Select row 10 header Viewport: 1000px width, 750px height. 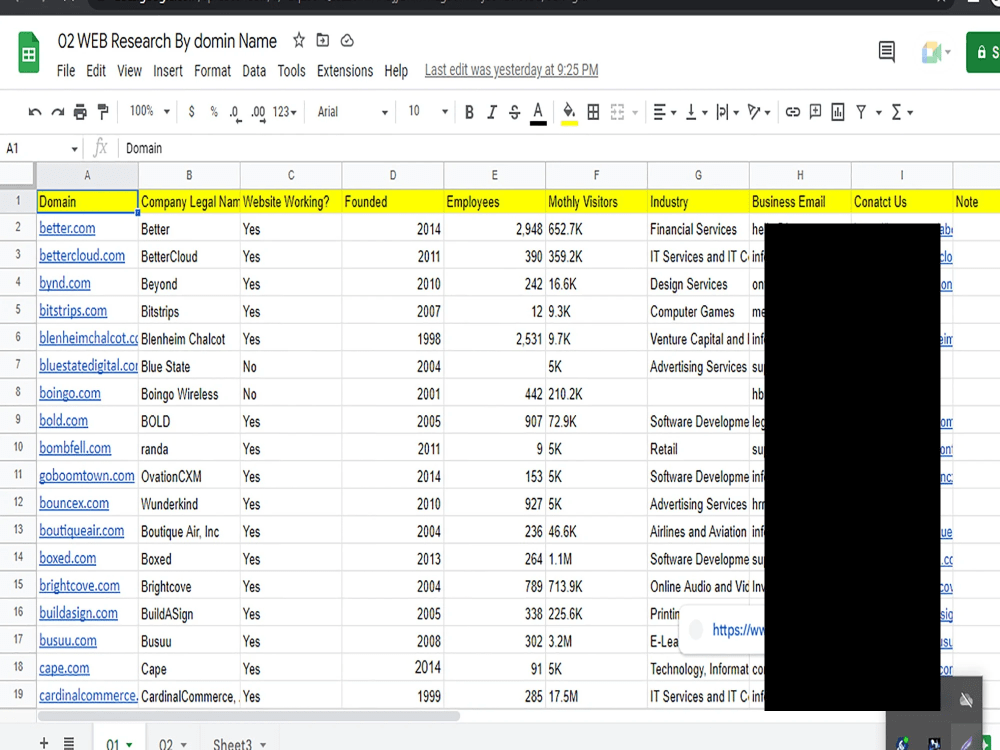coord(18,448)
